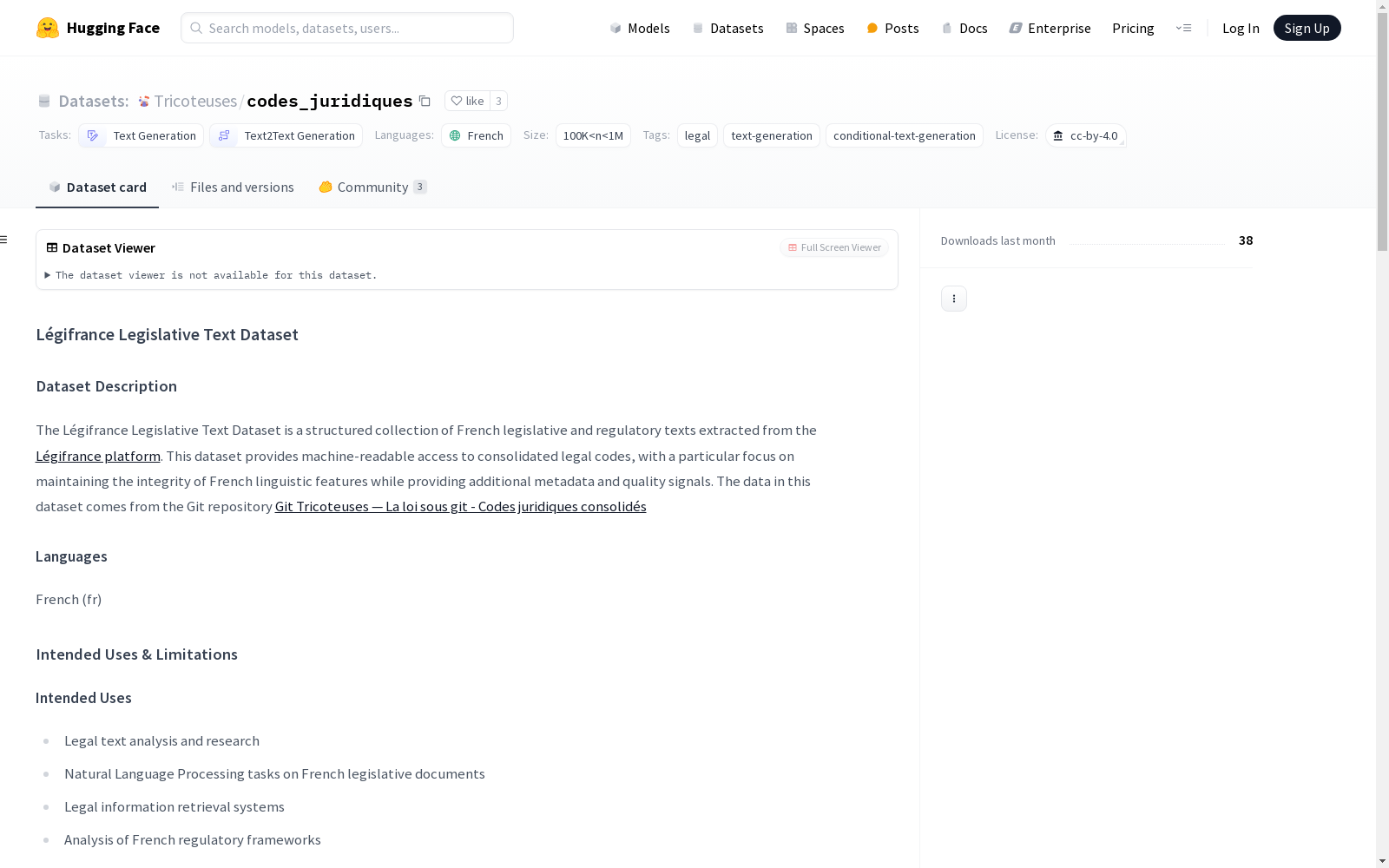Click the Dataset Viewer heading
The image size is (1389, 868).
pos(109,247)
